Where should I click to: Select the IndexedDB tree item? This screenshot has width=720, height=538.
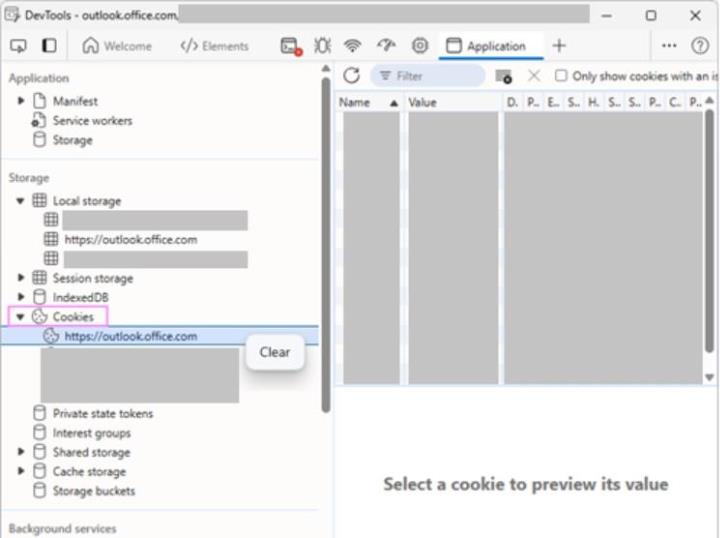tap(80, 297)
